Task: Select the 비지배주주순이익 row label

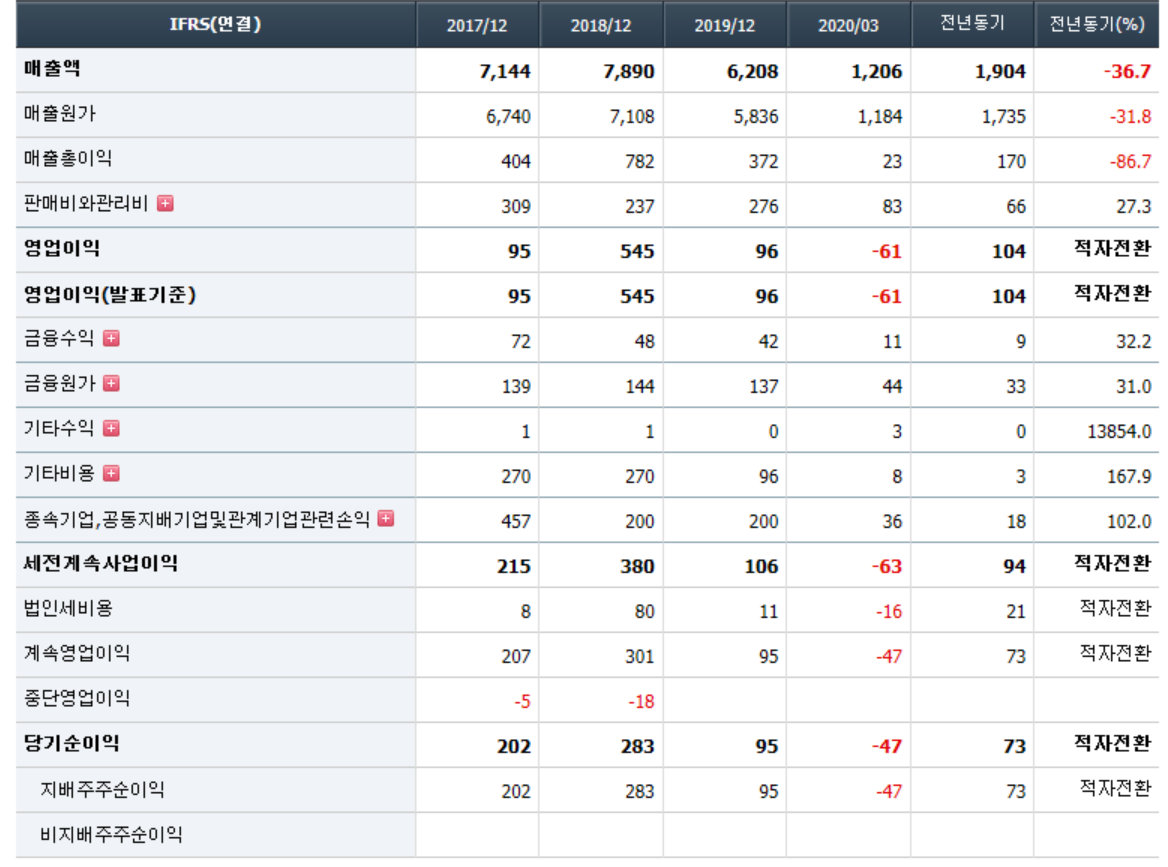Action: click(x=111, y=834)
